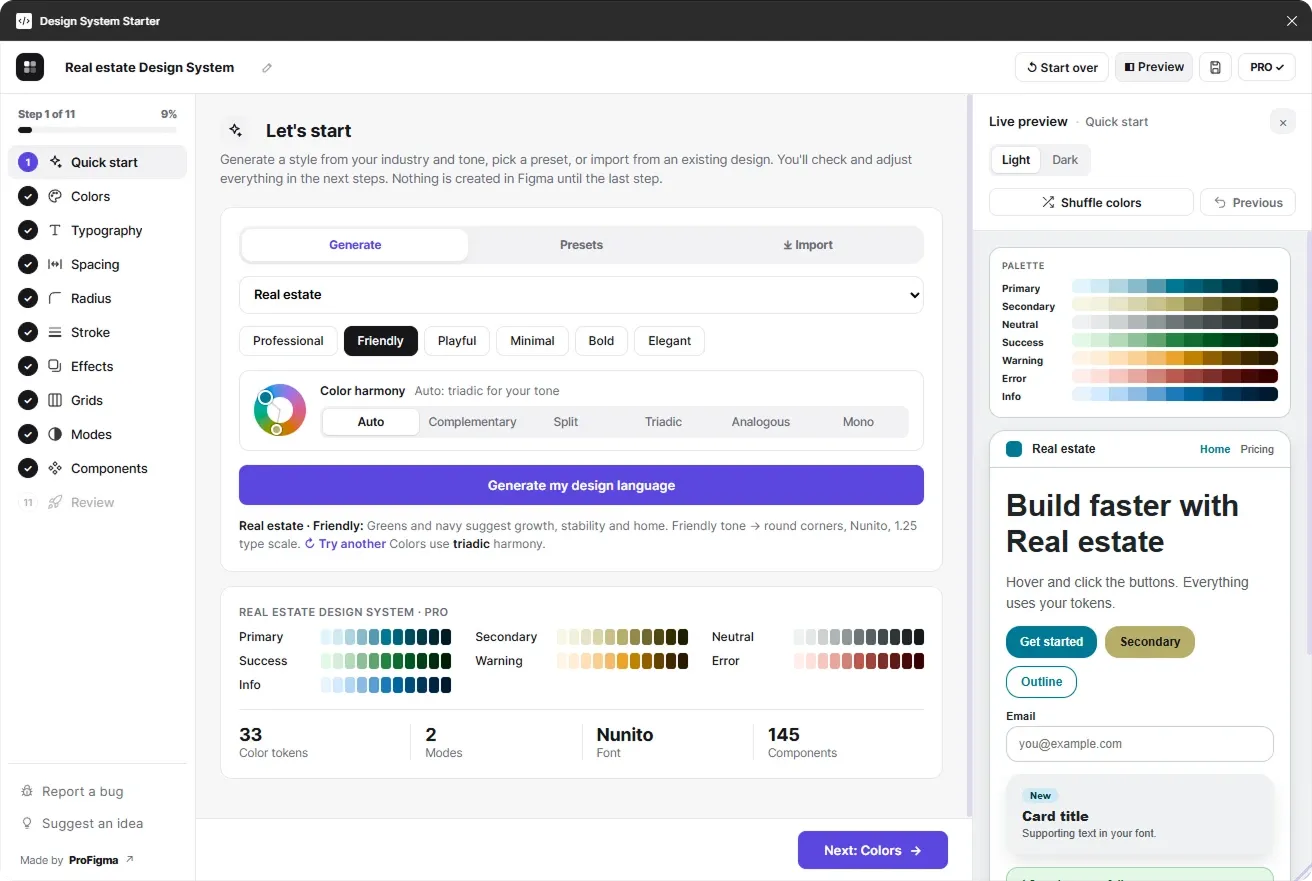Image resolution: width=1312 pixels, height=881 pixels.
Task: Go to the Typography step
Action: pyautogui.click(x=98, y=230)
